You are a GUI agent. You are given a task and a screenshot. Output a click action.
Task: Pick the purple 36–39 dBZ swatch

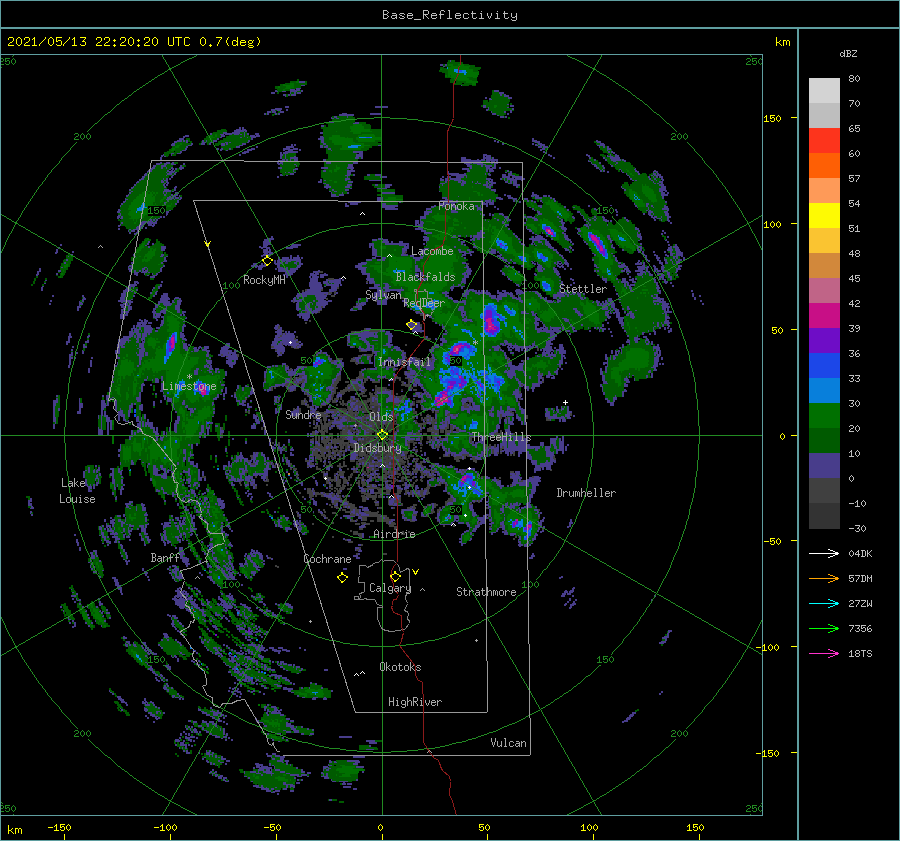tap(824, 340)
